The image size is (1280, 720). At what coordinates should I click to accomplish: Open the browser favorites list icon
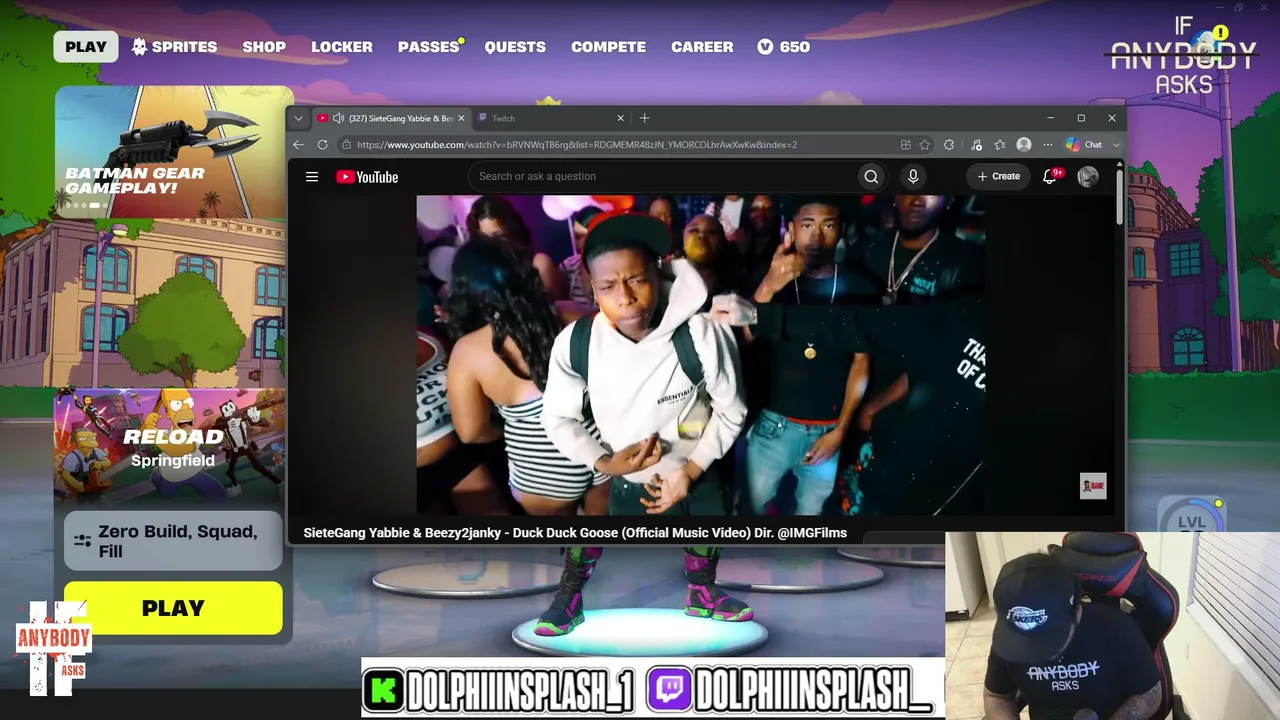click(x=1000, y=145)
